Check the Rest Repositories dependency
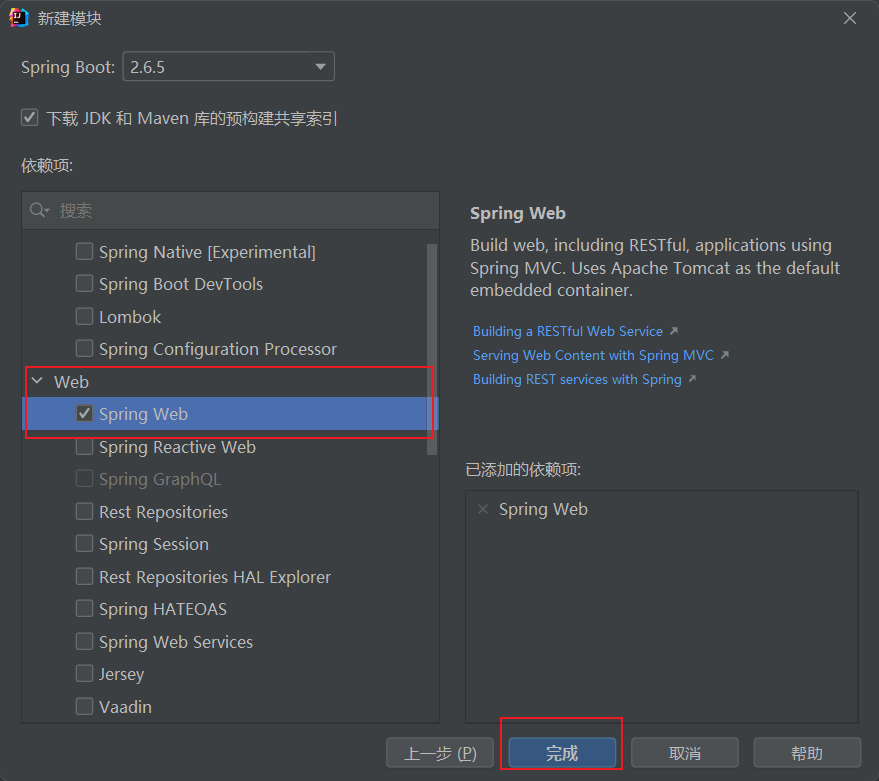 pos(84,511)
